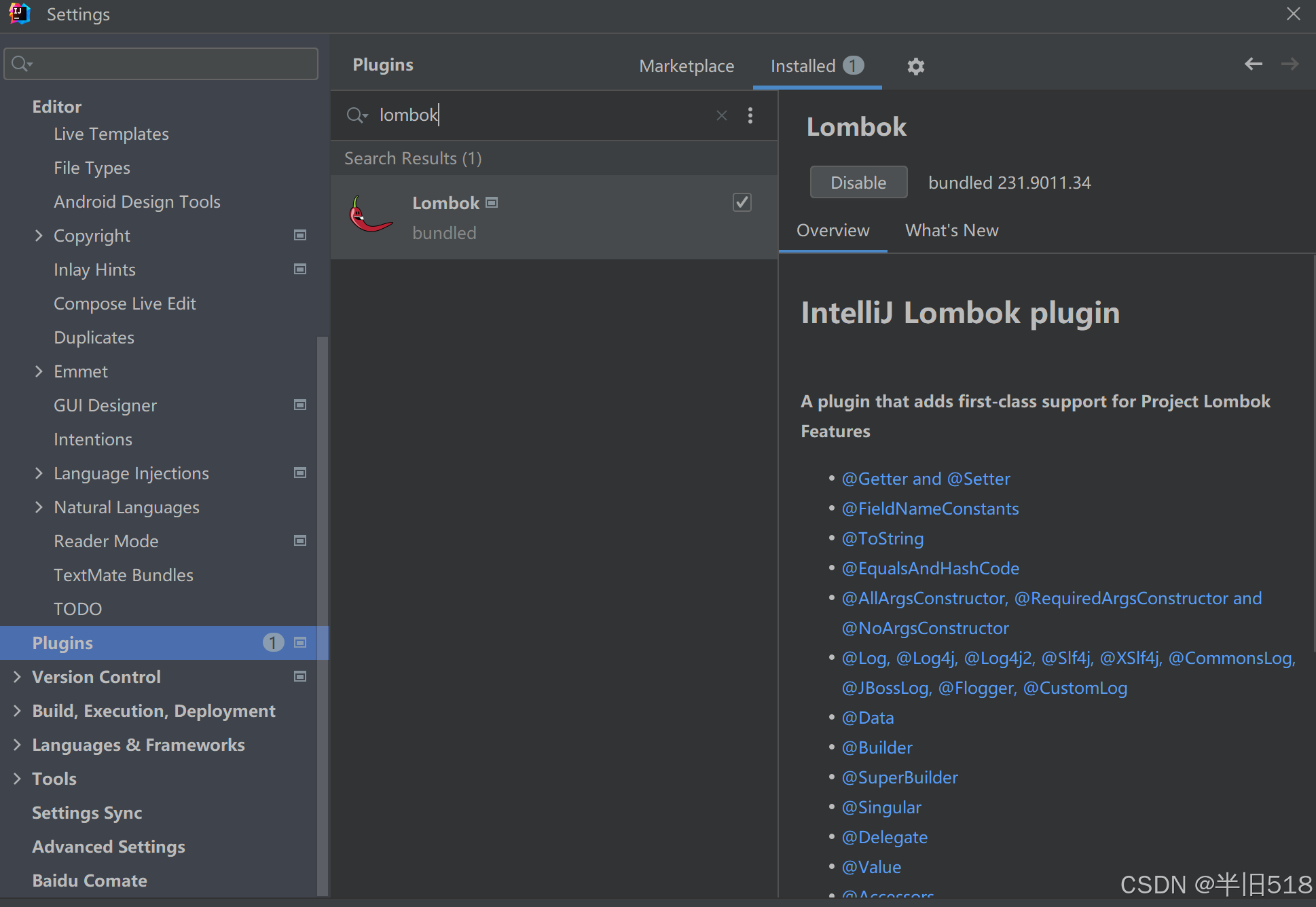The height and width of the screenshot is (907, 1316).
Task: Select Settings Sync in the sidebar
Action: [x=87, y=813]
